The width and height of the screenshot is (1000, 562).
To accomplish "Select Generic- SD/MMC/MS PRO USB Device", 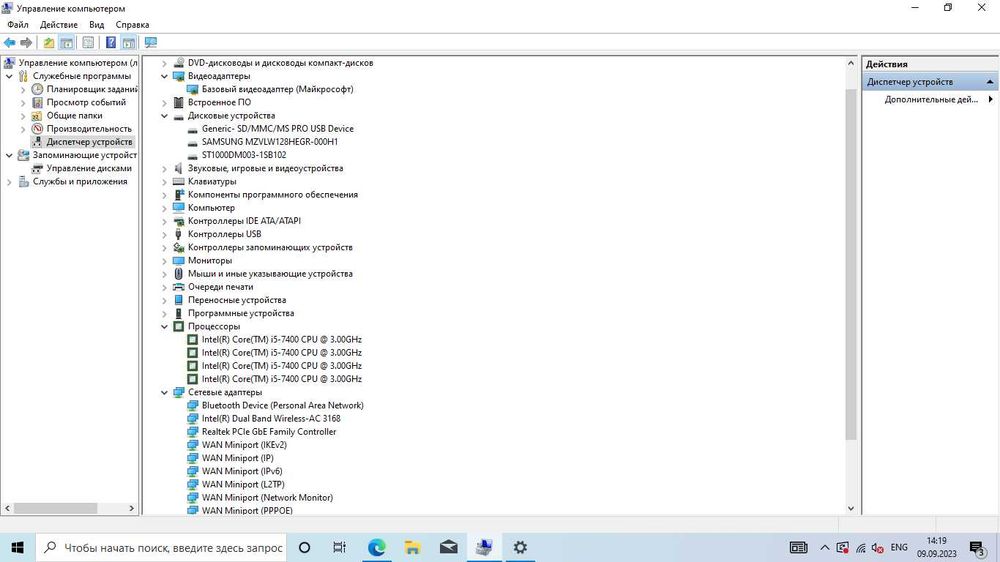I will (277, 129).
